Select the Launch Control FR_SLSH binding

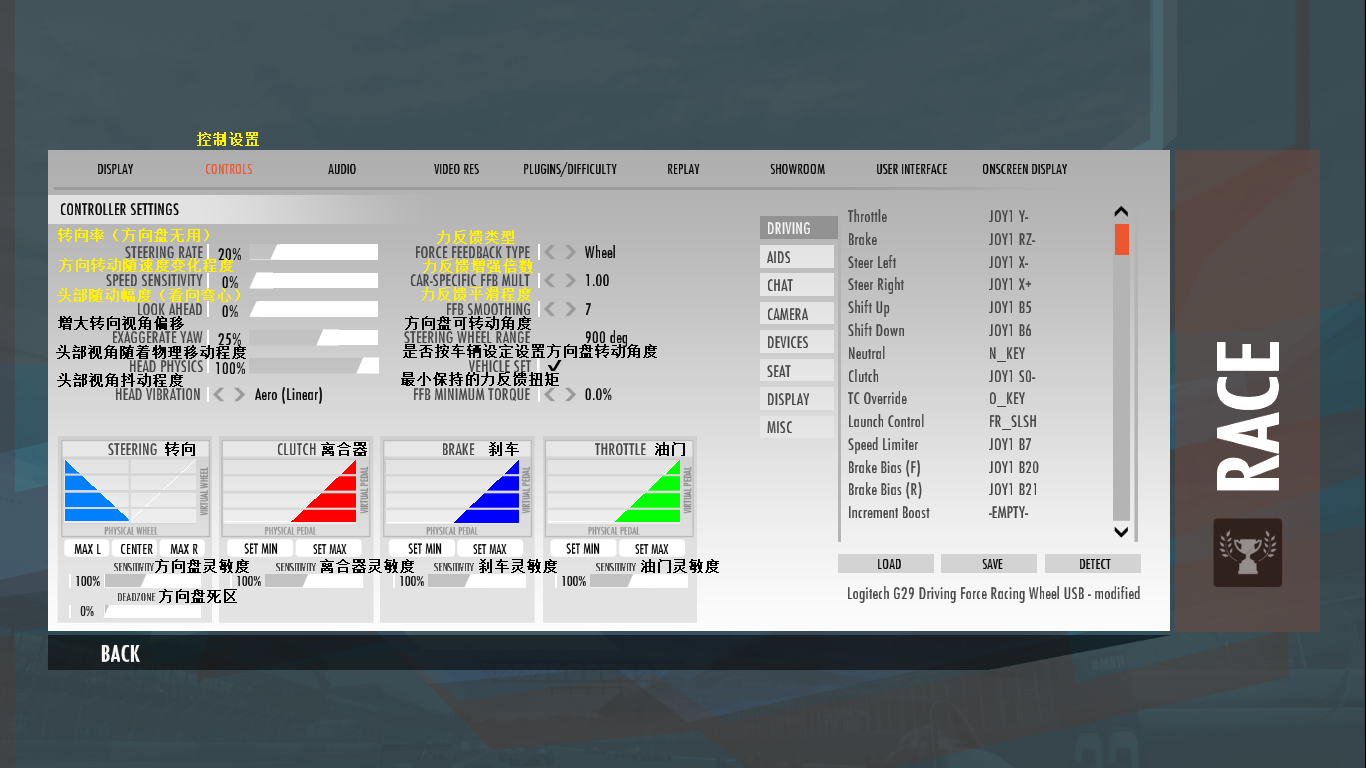point(1013,422)
